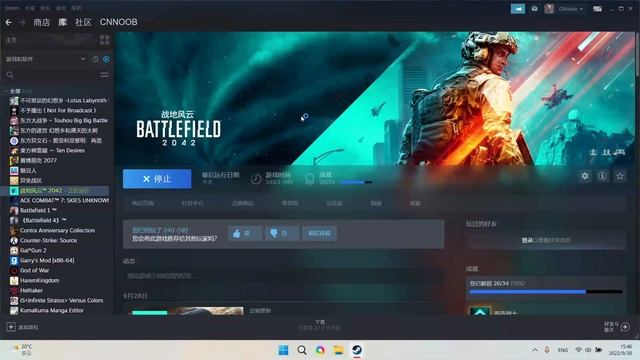The height and width of the screenshot is (360, 640).
Task: Open user avatar in top bar
Action: pyautogui.click(x=549, y=9)
